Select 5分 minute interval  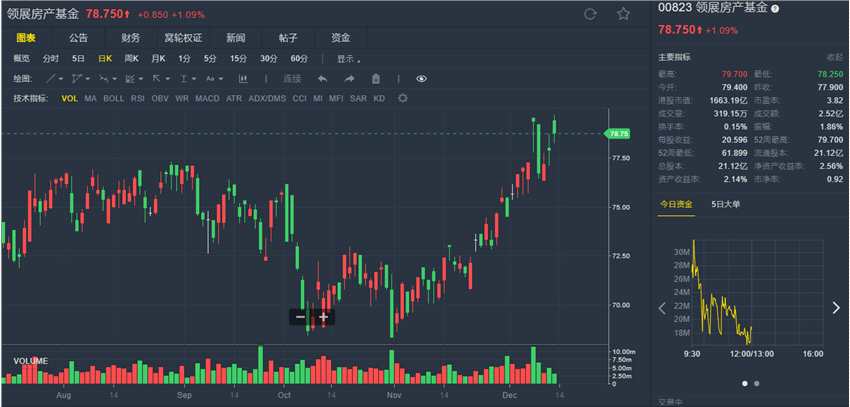point(210,59)
